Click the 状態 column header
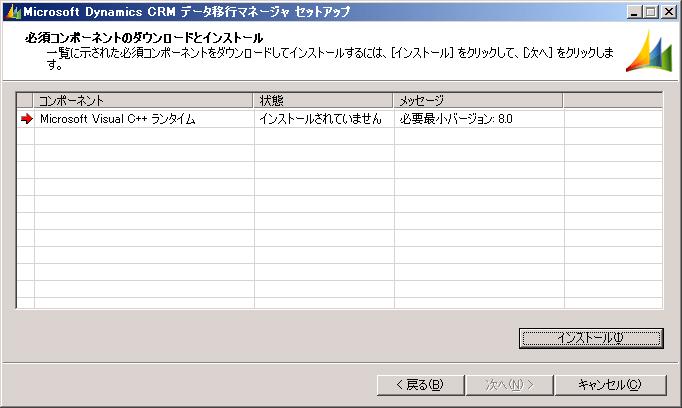 pos(323,101)
